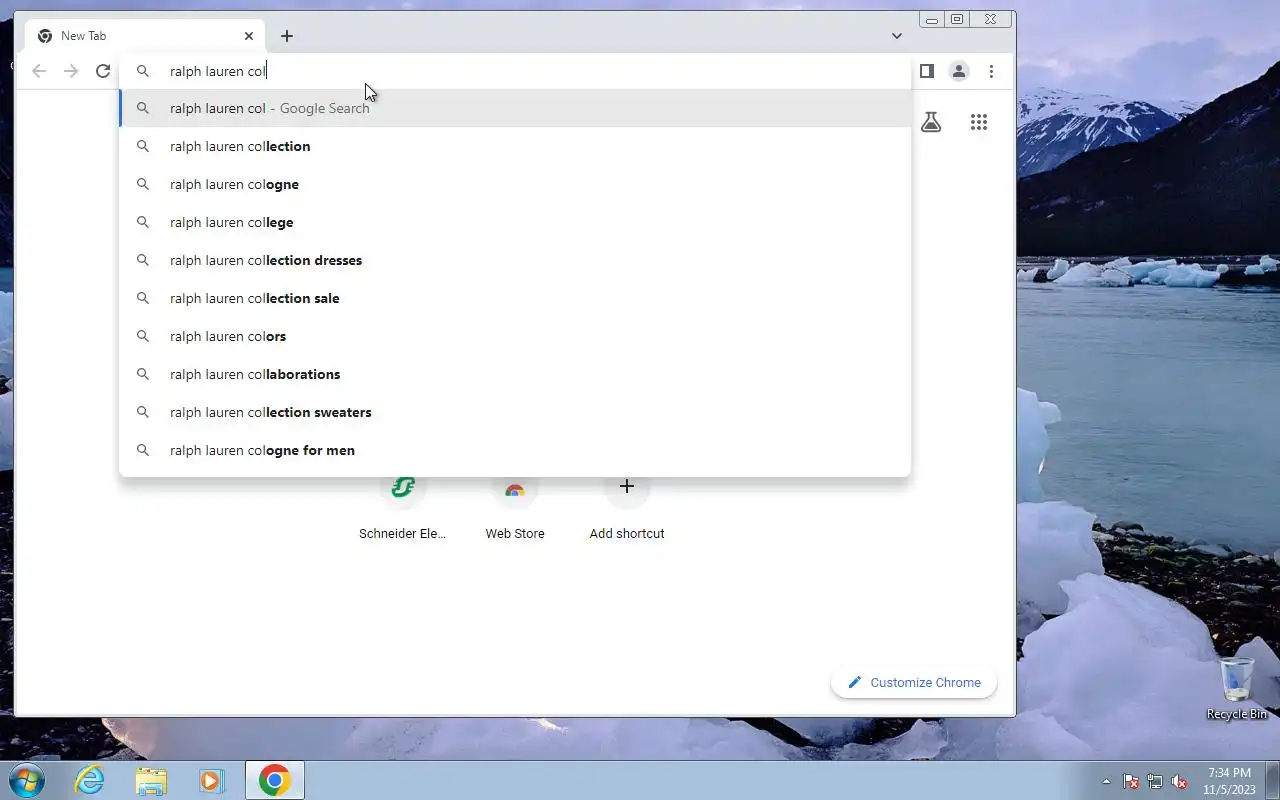Viewport: 1280px width, 800px height.
Task: Choose 'ralph lauren collection dresses' suggestion
Action: pyautogui.click(x=515, y=260)
